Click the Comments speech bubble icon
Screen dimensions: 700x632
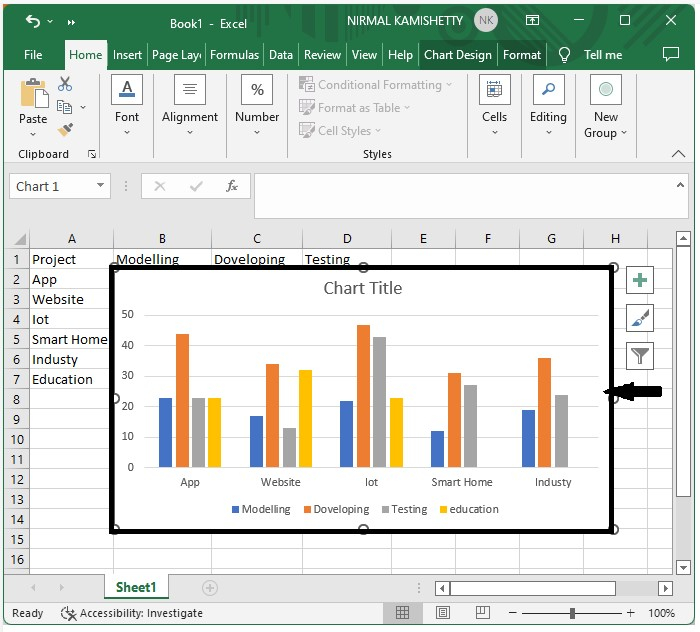click(x=672, y=55)
